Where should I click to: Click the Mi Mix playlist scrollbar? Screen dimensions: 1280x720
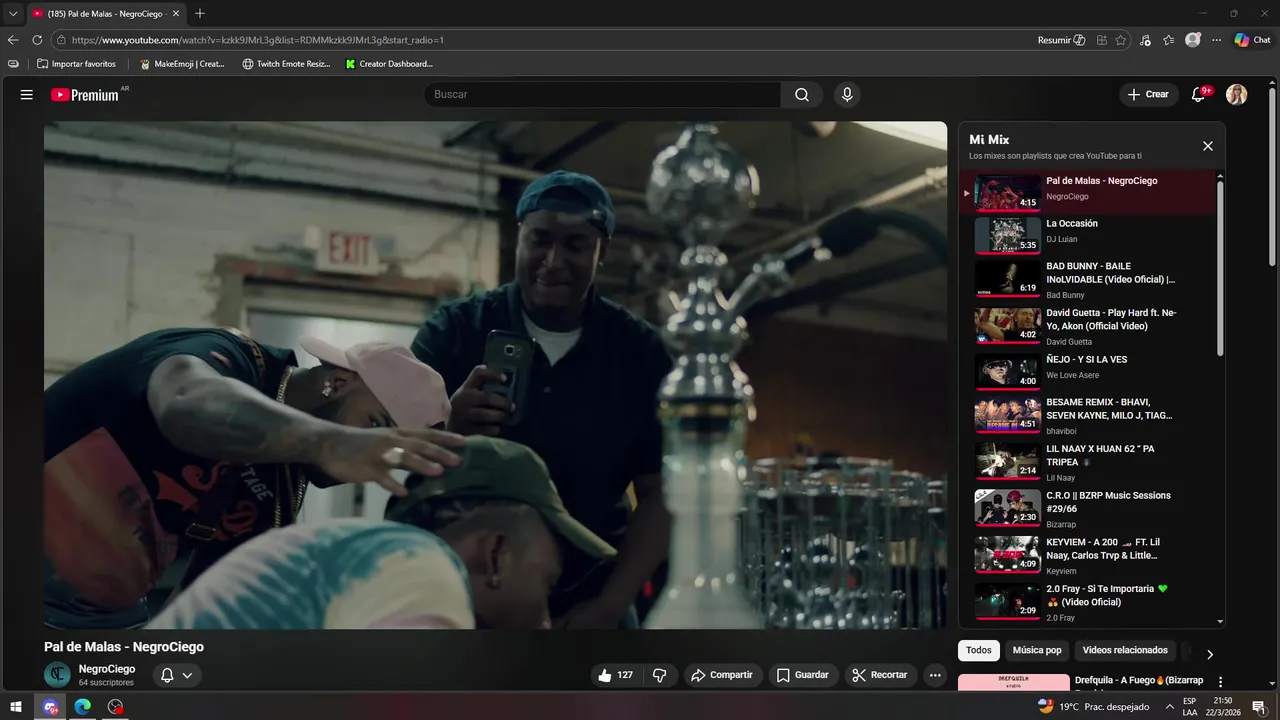(1220, 267)
